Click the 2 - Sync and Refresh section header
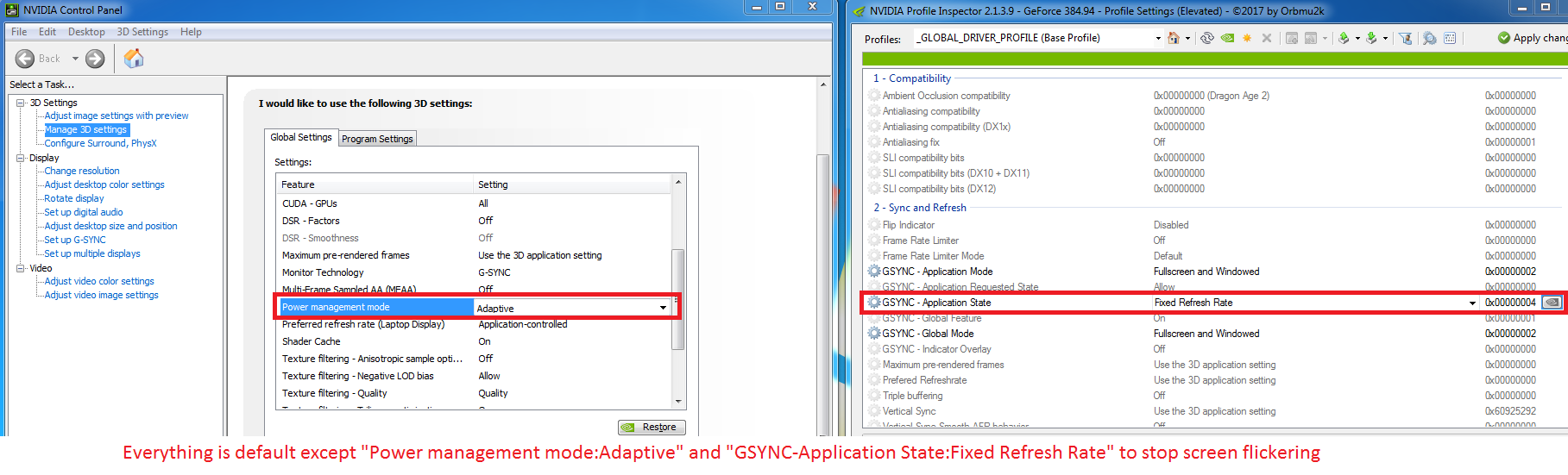 coord(920,208)
